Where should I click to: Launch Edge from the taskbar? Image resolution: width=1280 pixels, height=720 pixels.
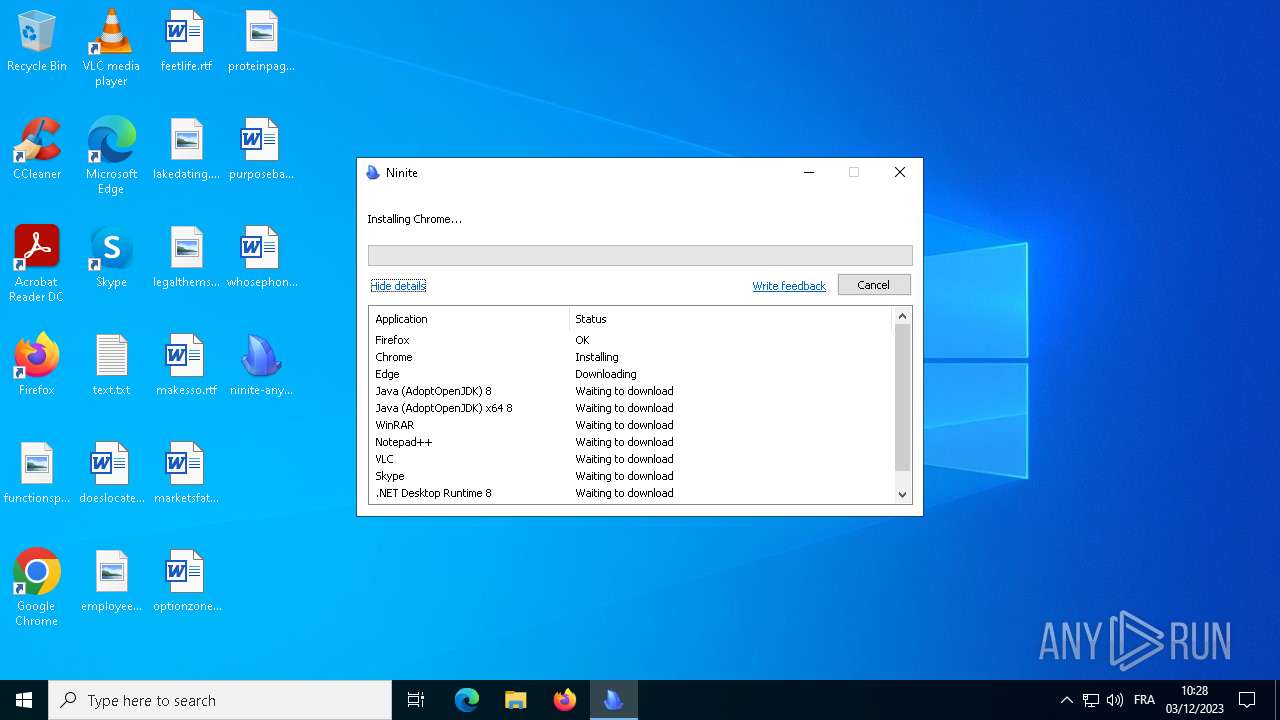(467, 700)
